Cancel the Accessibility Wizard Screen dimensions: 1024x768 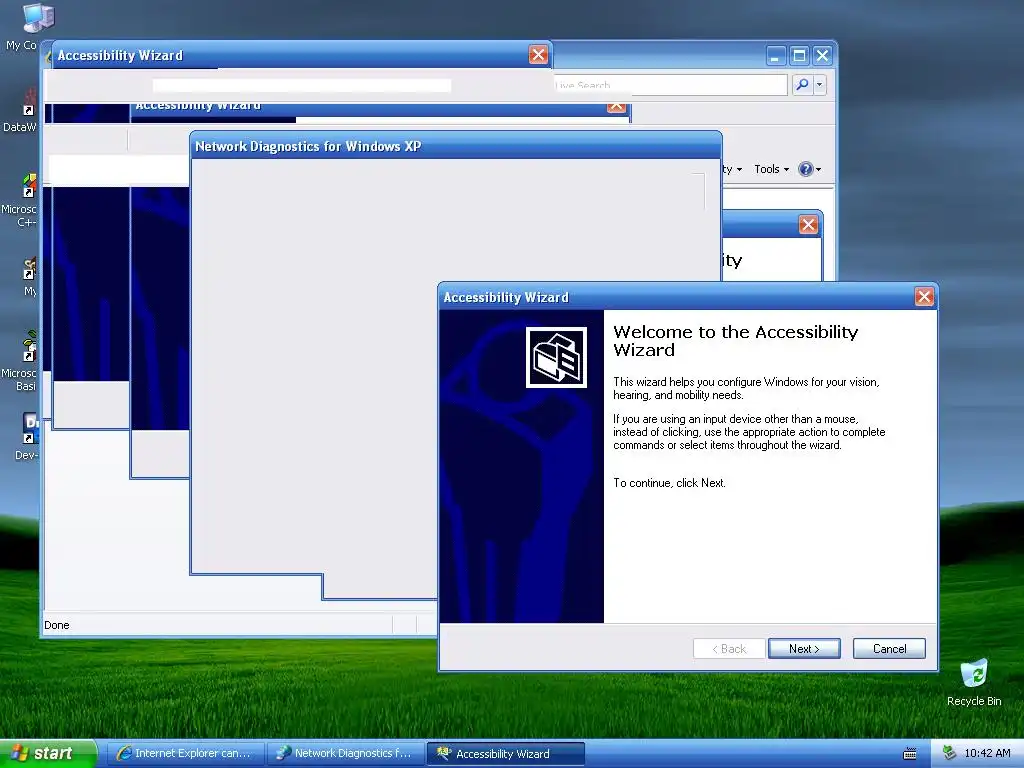889,648
